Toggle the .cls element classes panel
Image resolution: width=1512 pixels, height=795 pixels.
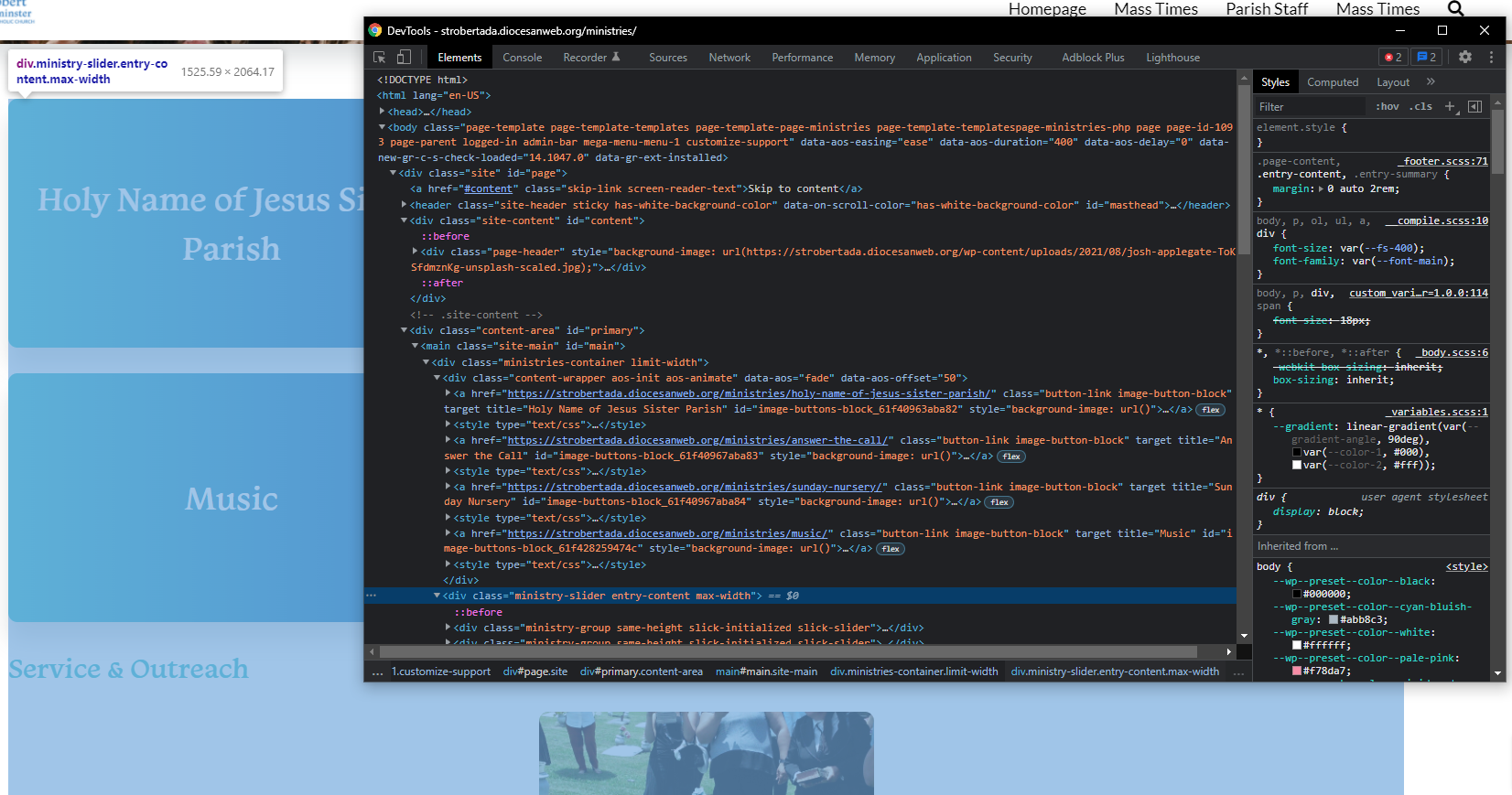[1420, 107]
